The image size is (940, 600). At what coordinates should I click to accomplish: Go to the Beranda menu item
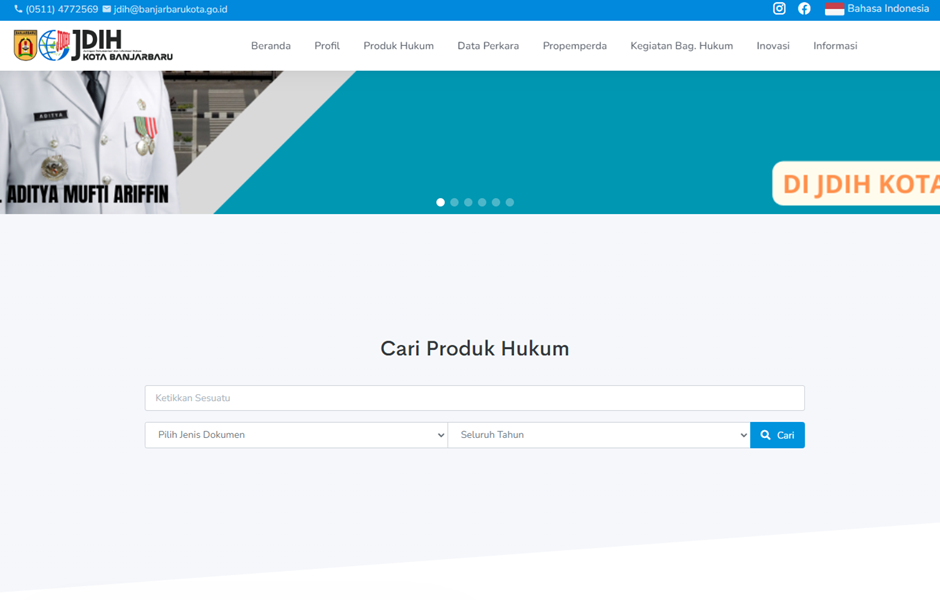click(270, 46)
